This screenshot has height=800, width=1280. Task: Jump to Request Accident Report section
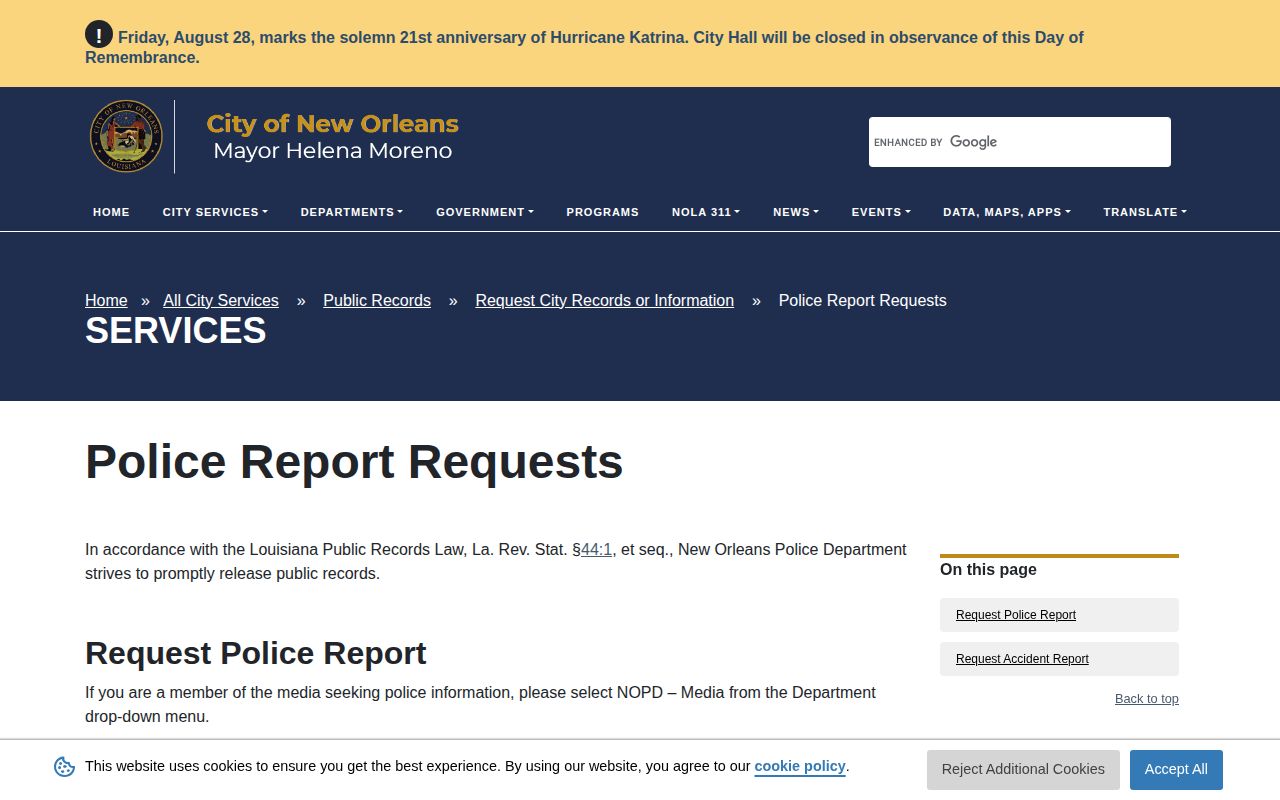(1059, 659)
